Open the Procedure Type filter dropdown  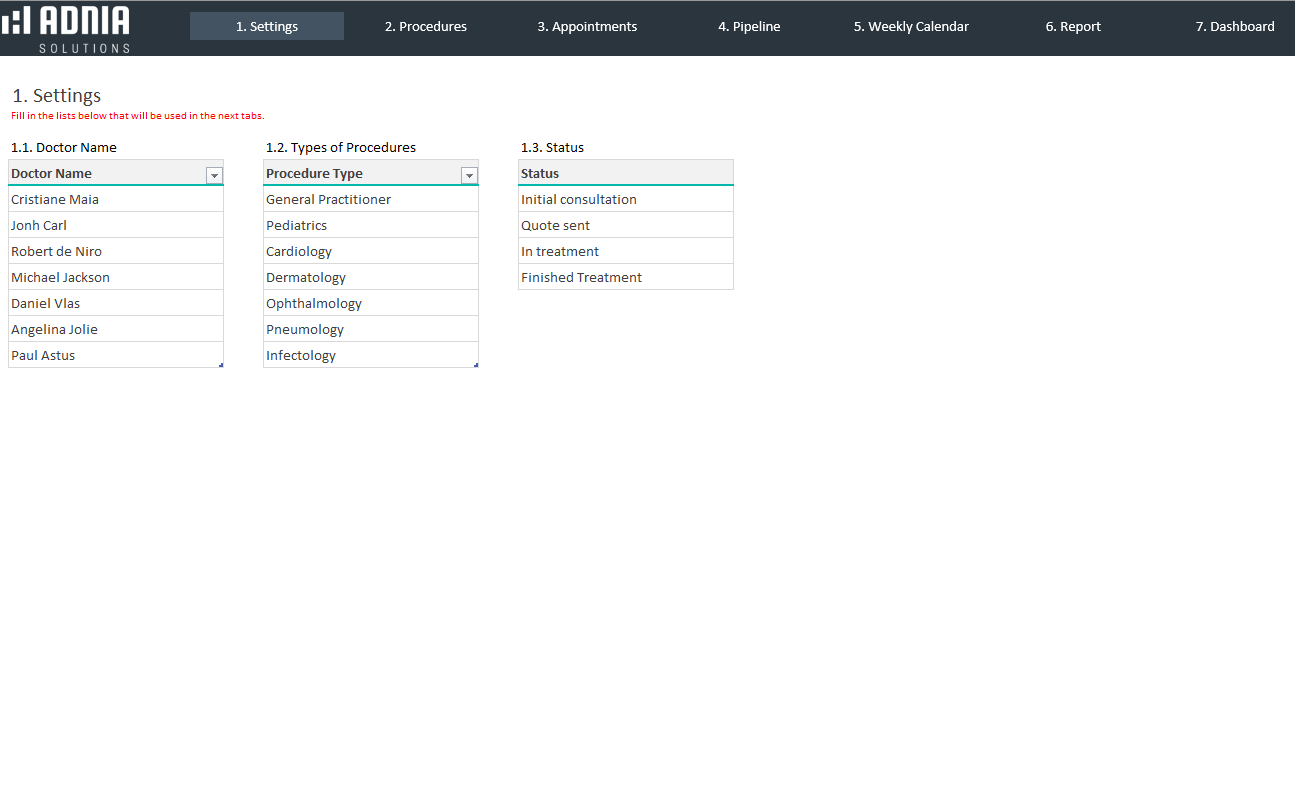click(469, 175)
